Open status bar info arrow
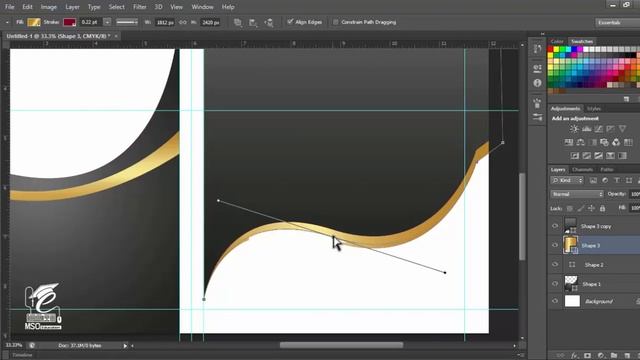The width and height of the screenshot is (640, 360). pos(125,346)
